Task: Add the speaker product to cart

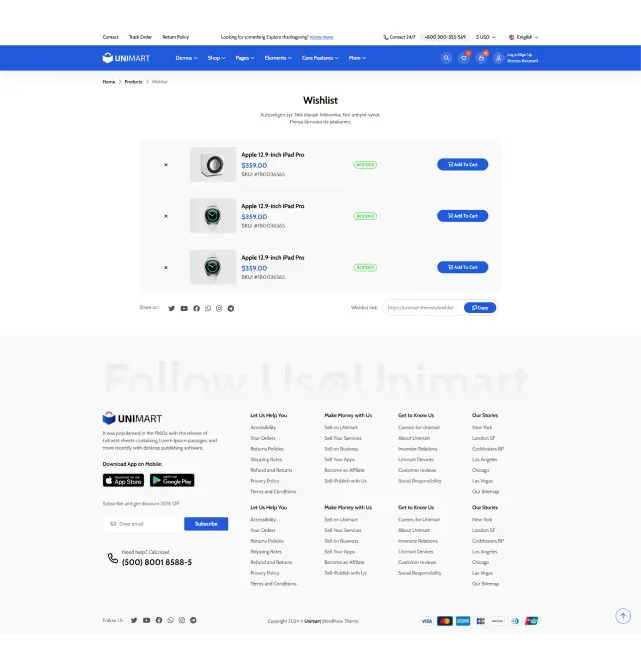Action: (463, 164)
